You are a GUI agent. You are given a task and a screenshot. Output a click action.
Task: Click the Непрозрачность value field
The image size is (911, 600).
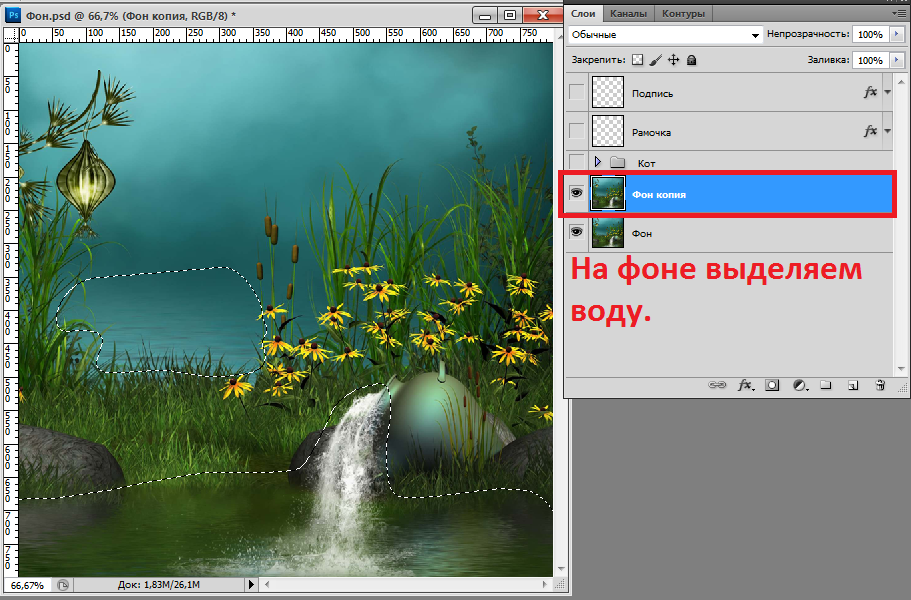pos(870,34)
